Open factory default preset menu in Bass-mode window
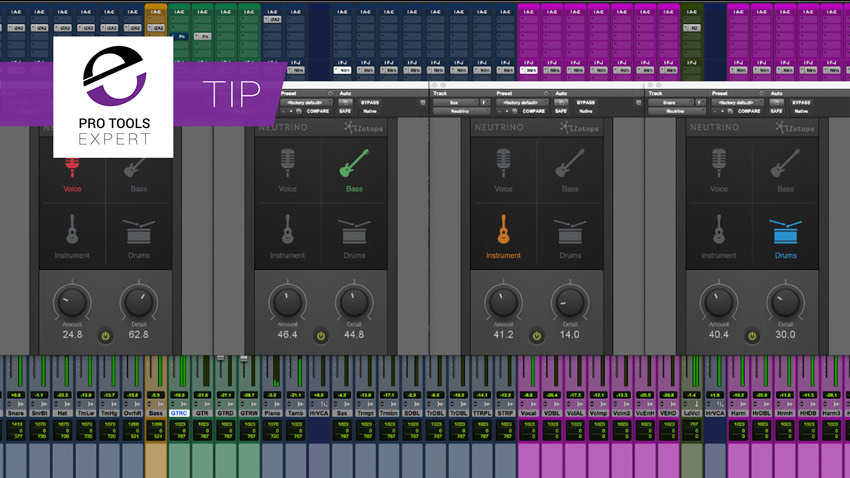 [x=307, y=102]
